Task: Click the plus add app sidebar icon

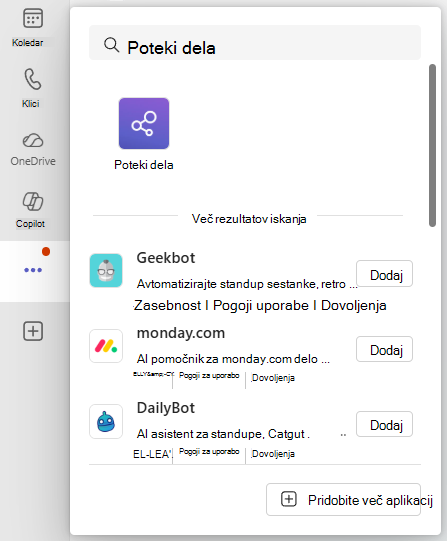Action: tap(33, 331)
